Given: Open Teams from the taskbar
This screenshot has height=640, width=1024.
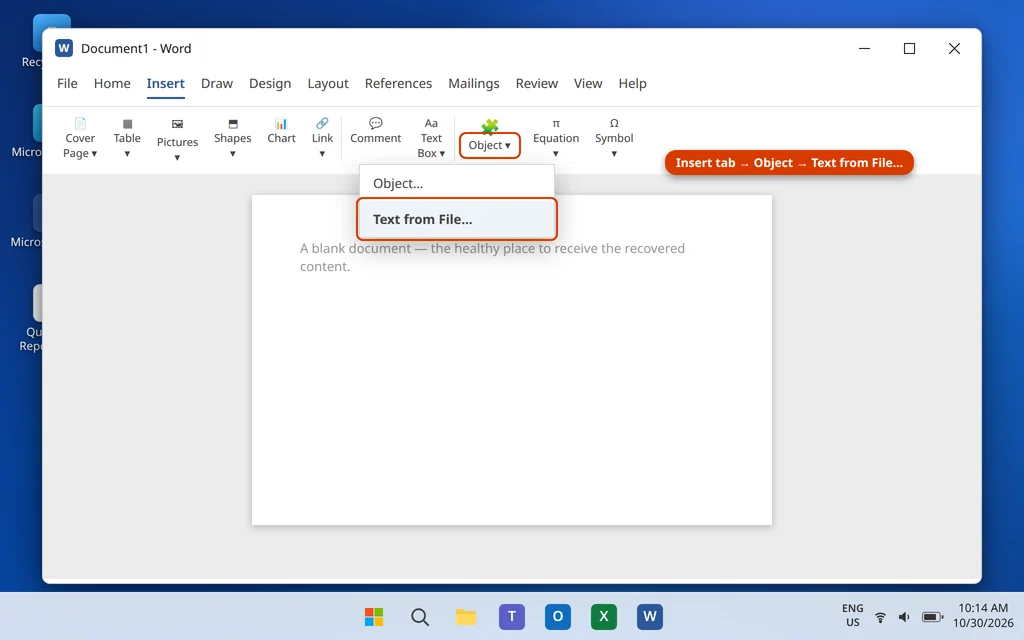Looking at the screenshot, I should click(512, 616).
